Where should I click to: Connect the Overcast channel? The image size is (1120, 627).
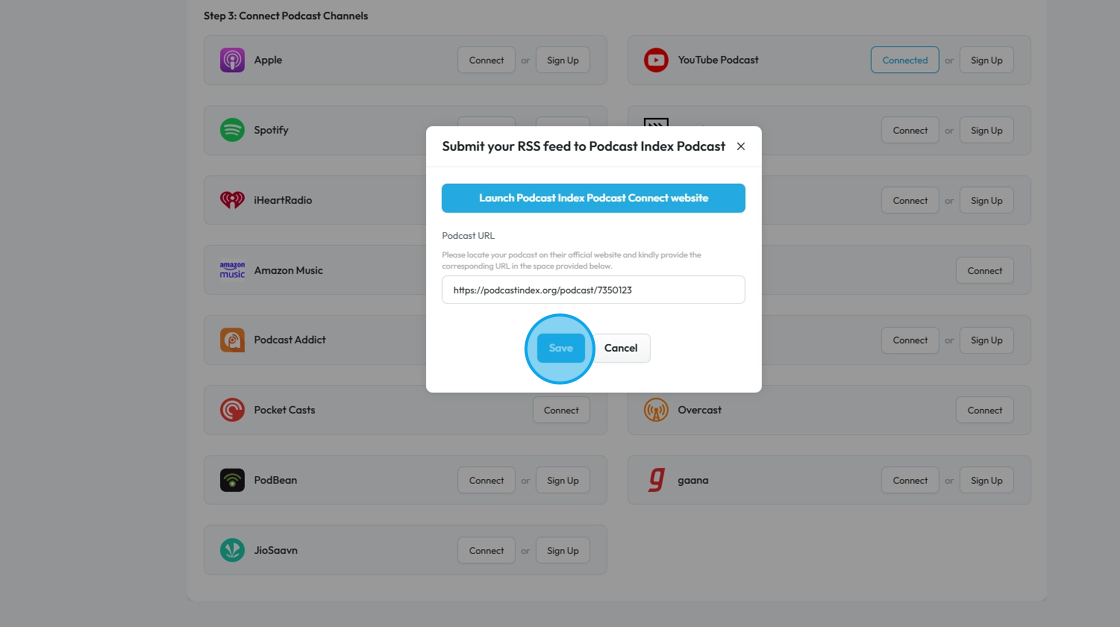point(984,410)
